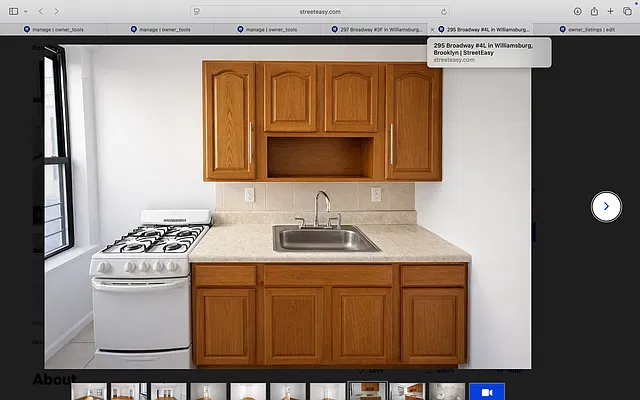640x400 pixels.
Task: Close the 295 Broadway #4L tab
Action: pyautogui.click(x=432, y=30)
